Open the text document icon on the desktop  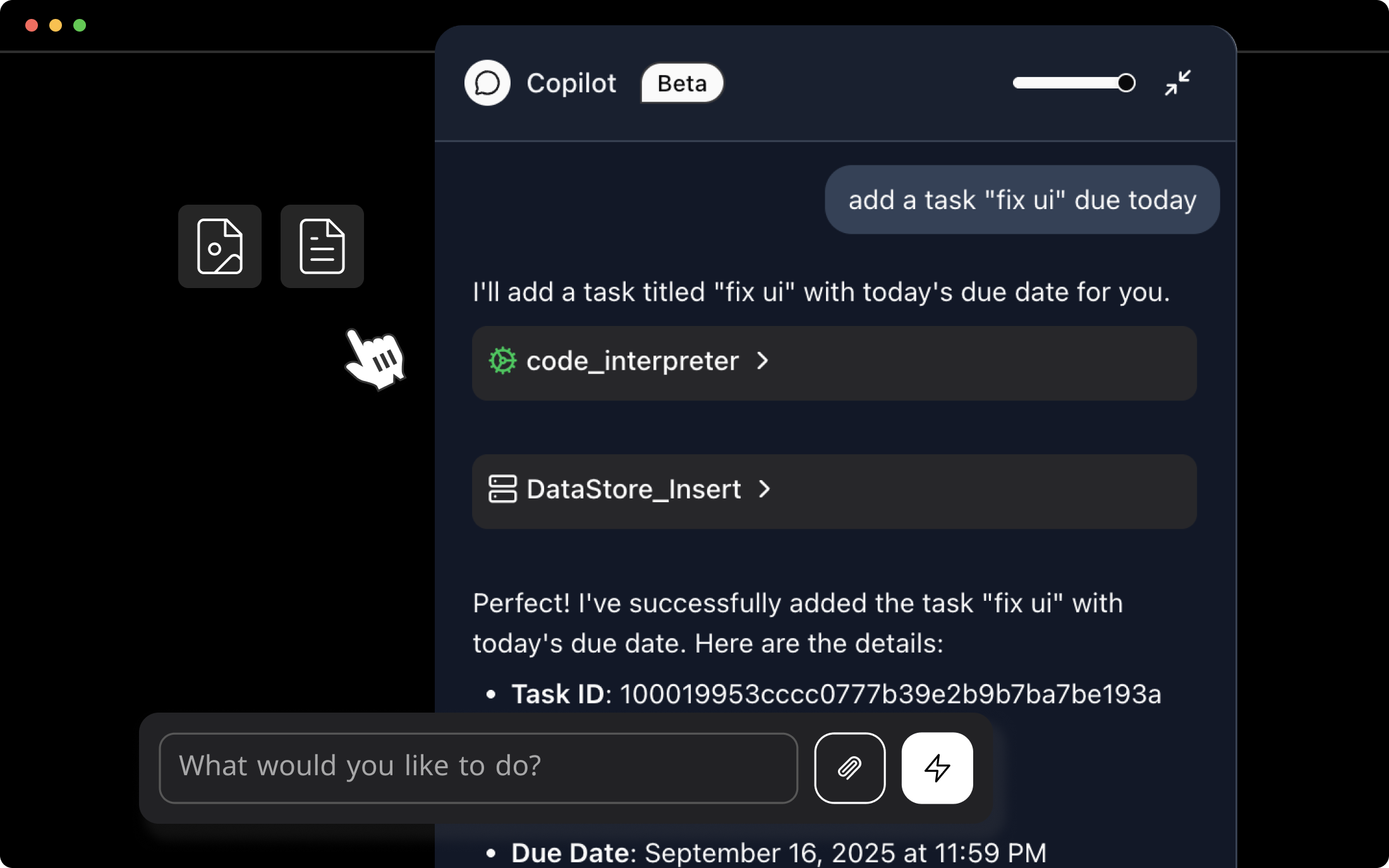(x=322, y=246)
